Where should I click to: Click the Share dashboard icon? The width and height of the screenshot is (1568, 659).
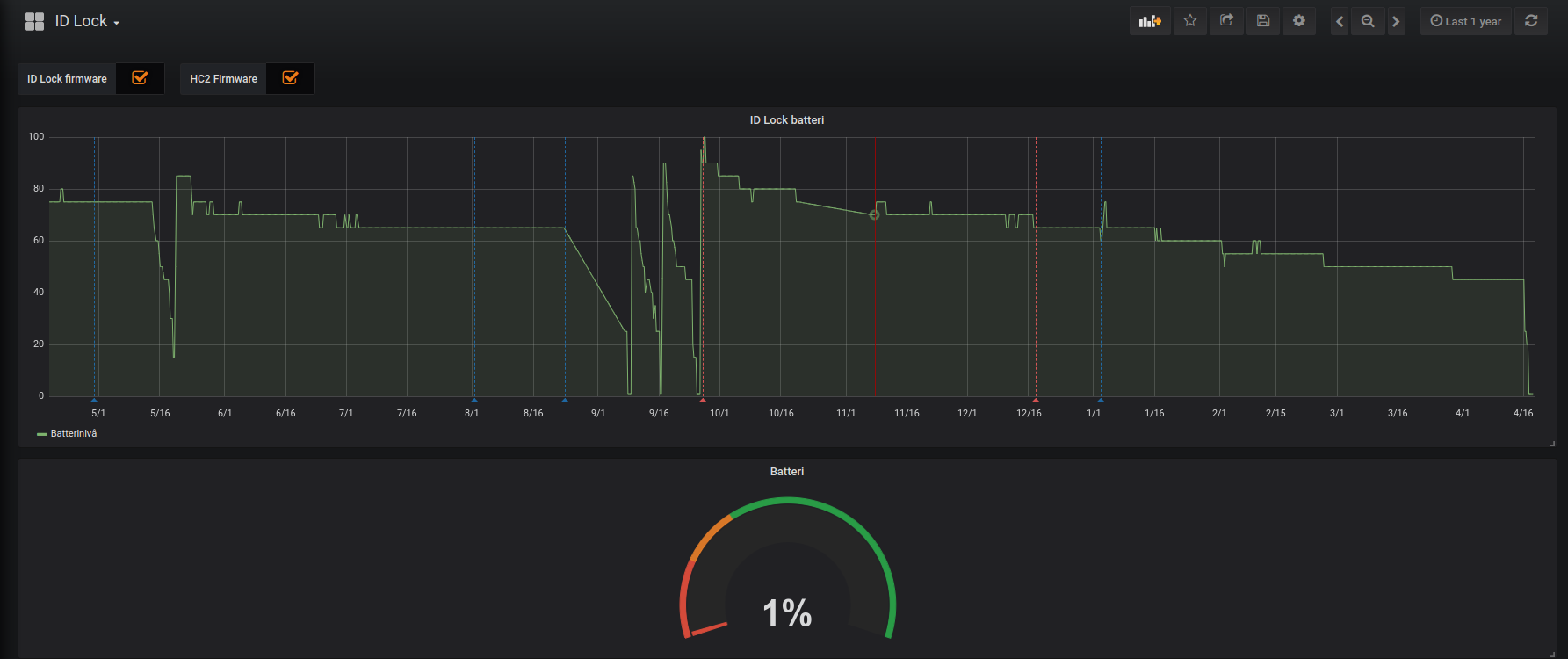[x=1226, y=21]
